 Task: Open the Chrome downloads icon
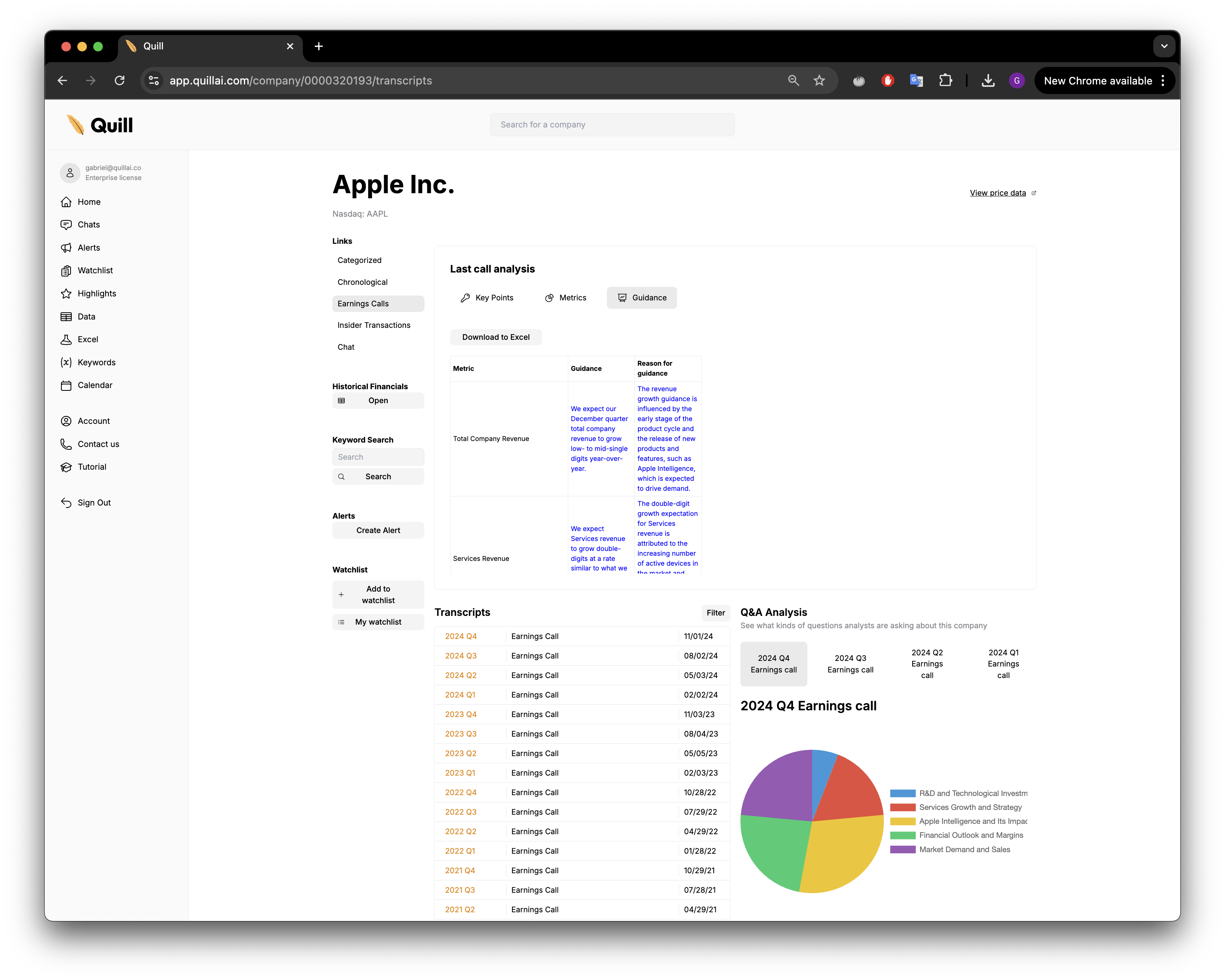coord(988,81)
